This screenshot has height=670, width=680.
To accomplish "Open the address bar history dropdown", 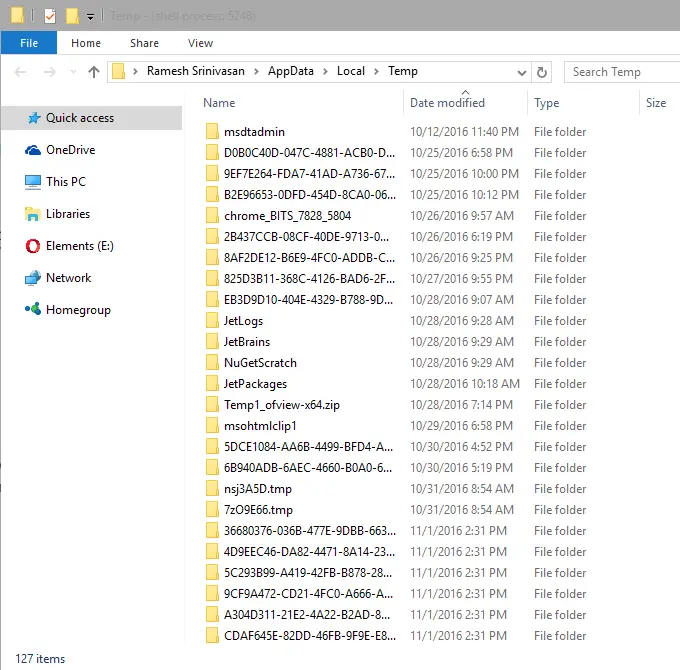I will (521, 72).
